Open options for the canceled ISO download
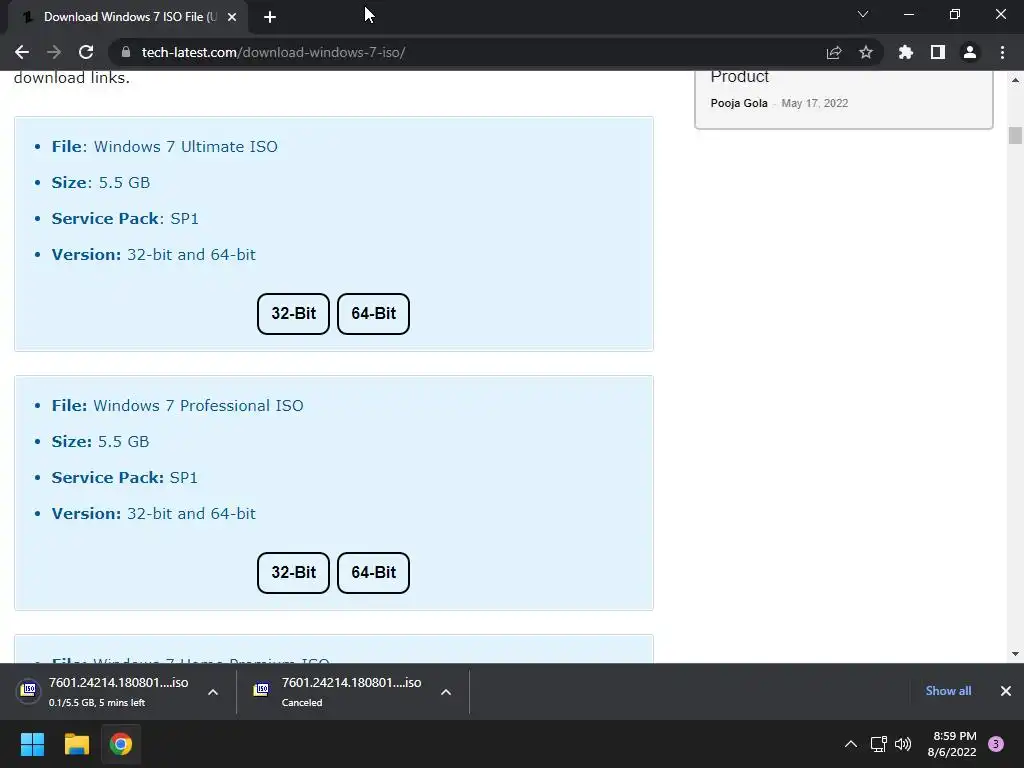1024x768 pixels. (446, 692)
